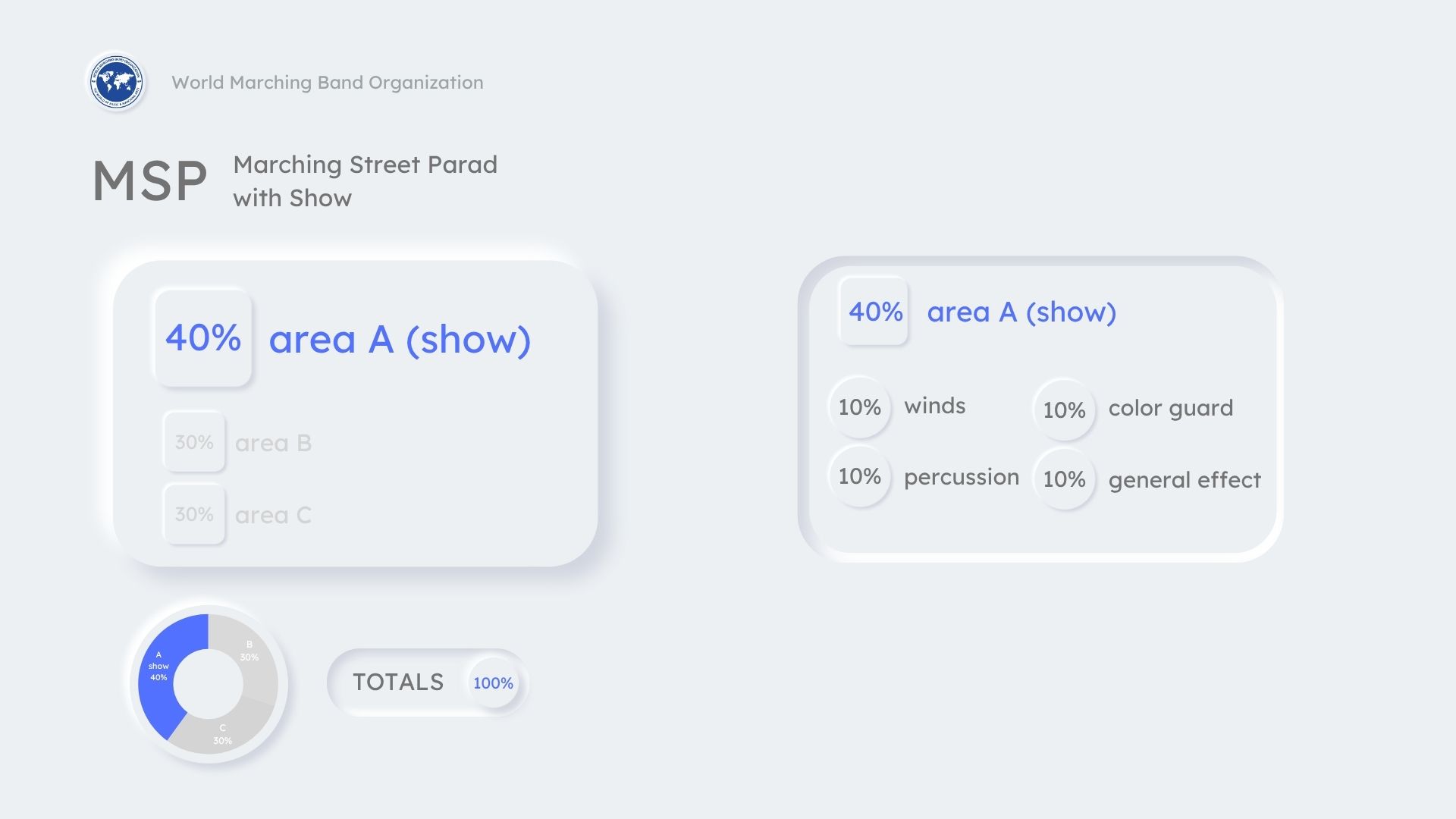Select the area B label

pyautogui.click(x=273, y=443)
